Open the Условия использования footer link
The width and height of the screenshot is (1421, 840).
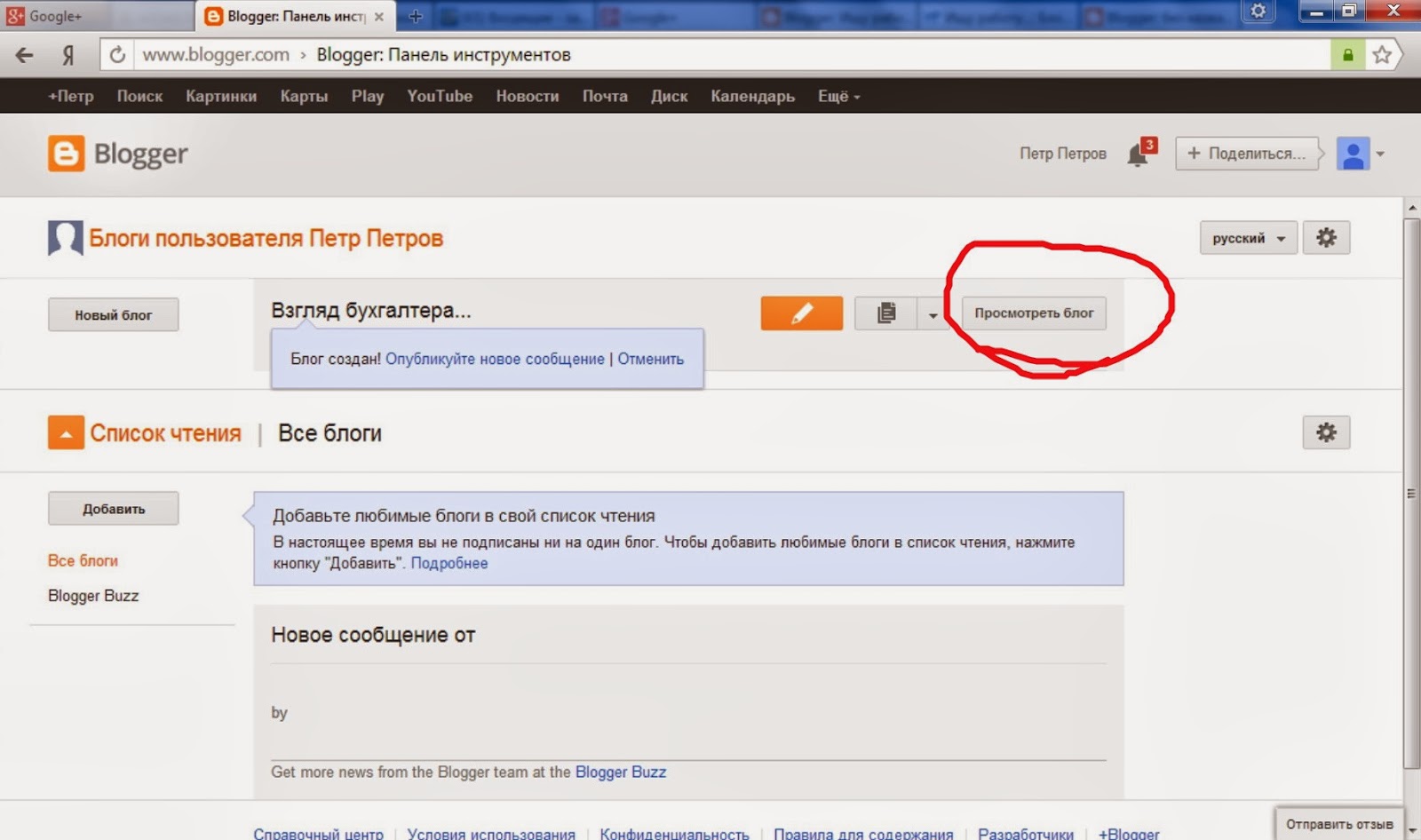tap(491, 834)
